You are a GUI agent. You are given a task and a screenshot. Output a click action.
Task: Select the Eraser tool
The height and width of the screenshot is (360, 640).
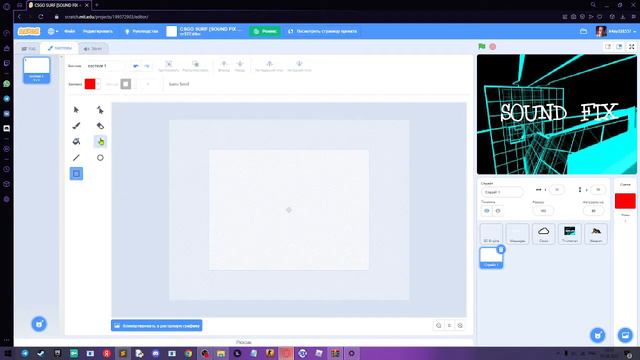[x=100, y=126]
